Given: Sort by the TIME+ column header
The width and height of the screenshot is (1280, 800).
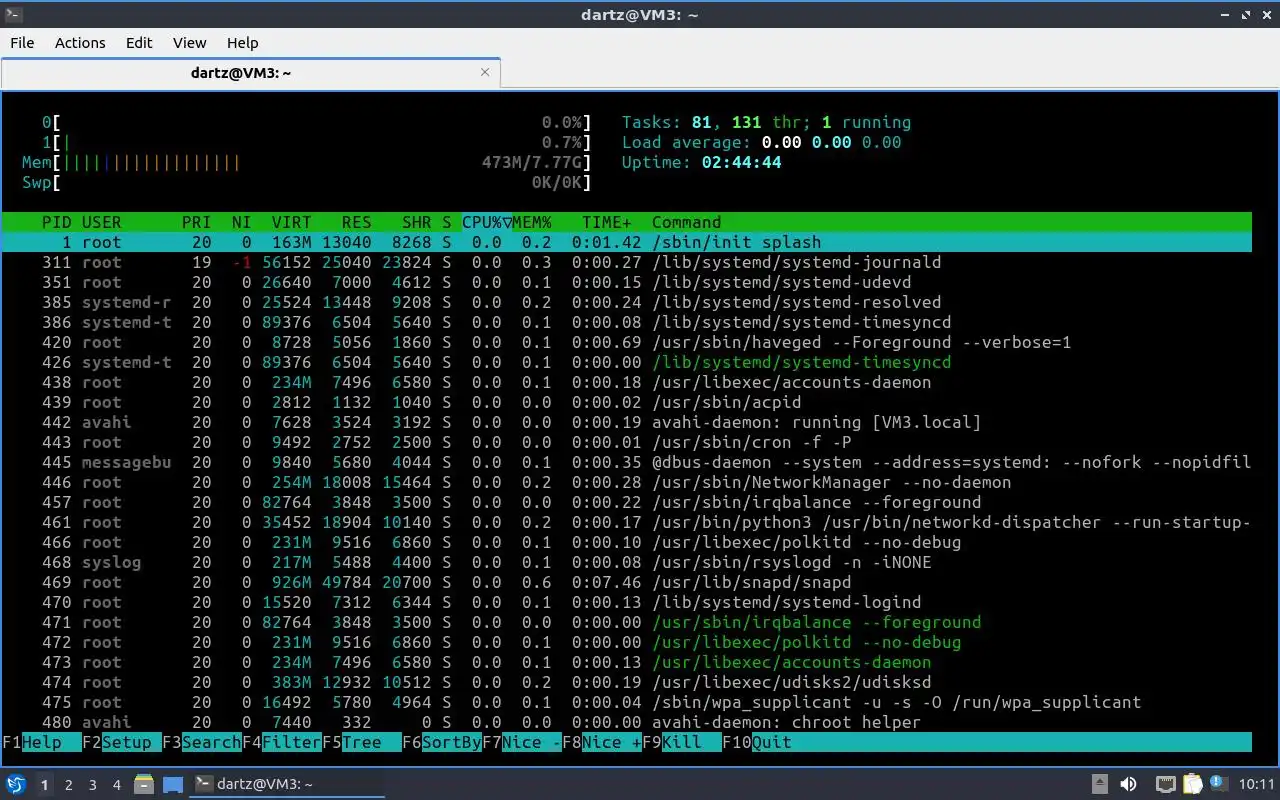Looking at the screenshot, I should 606,222.
